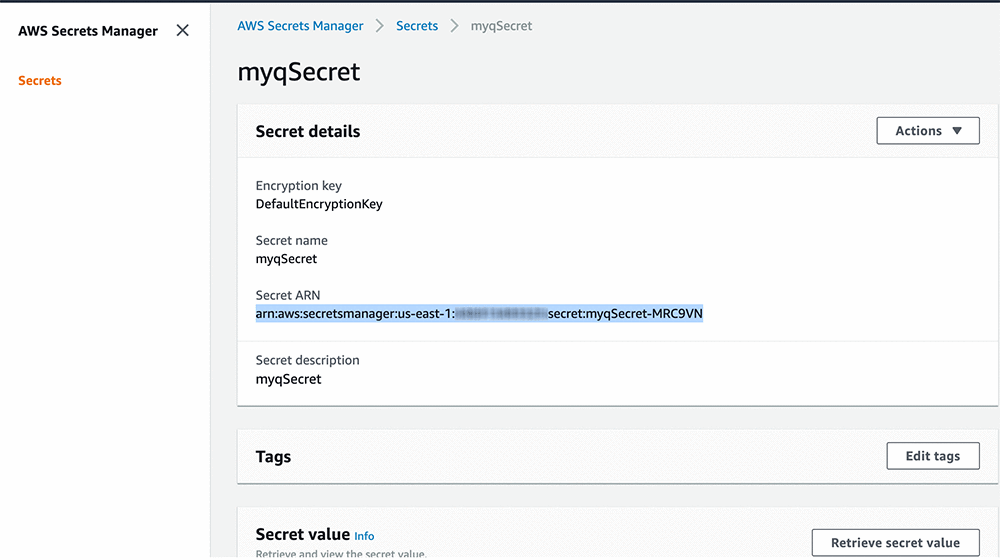
Task: Click the DefaultEncryptionKey value
Action: (319, 204)
